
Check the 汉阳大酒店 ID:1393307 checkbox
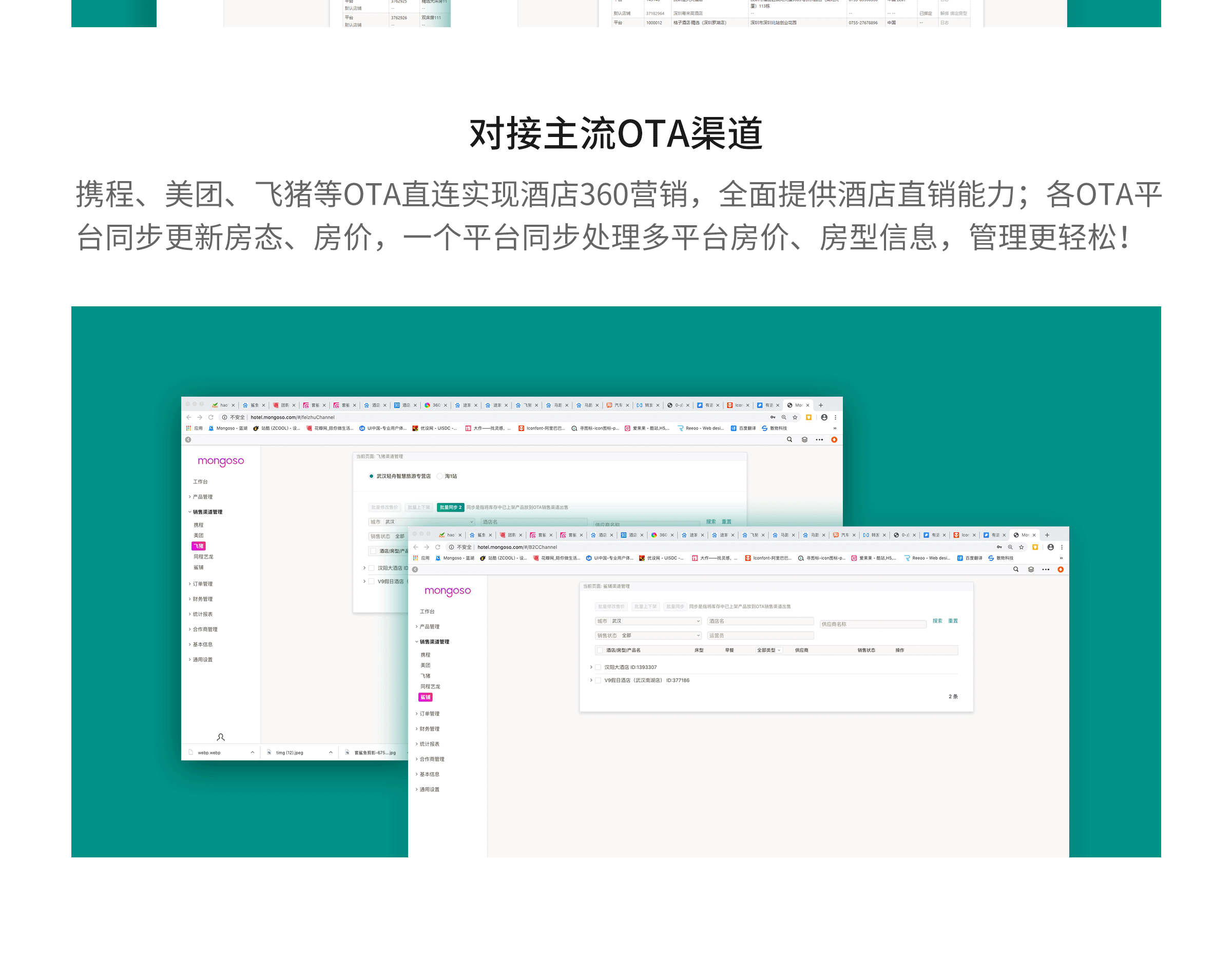click(598, 667)
